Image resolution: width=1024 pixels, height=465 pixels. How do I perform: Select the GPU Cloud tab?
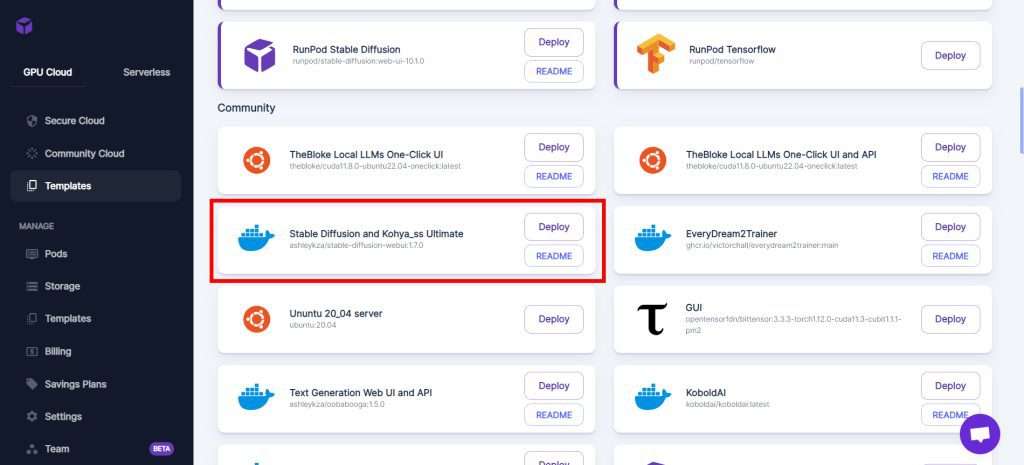pos(48,72)
